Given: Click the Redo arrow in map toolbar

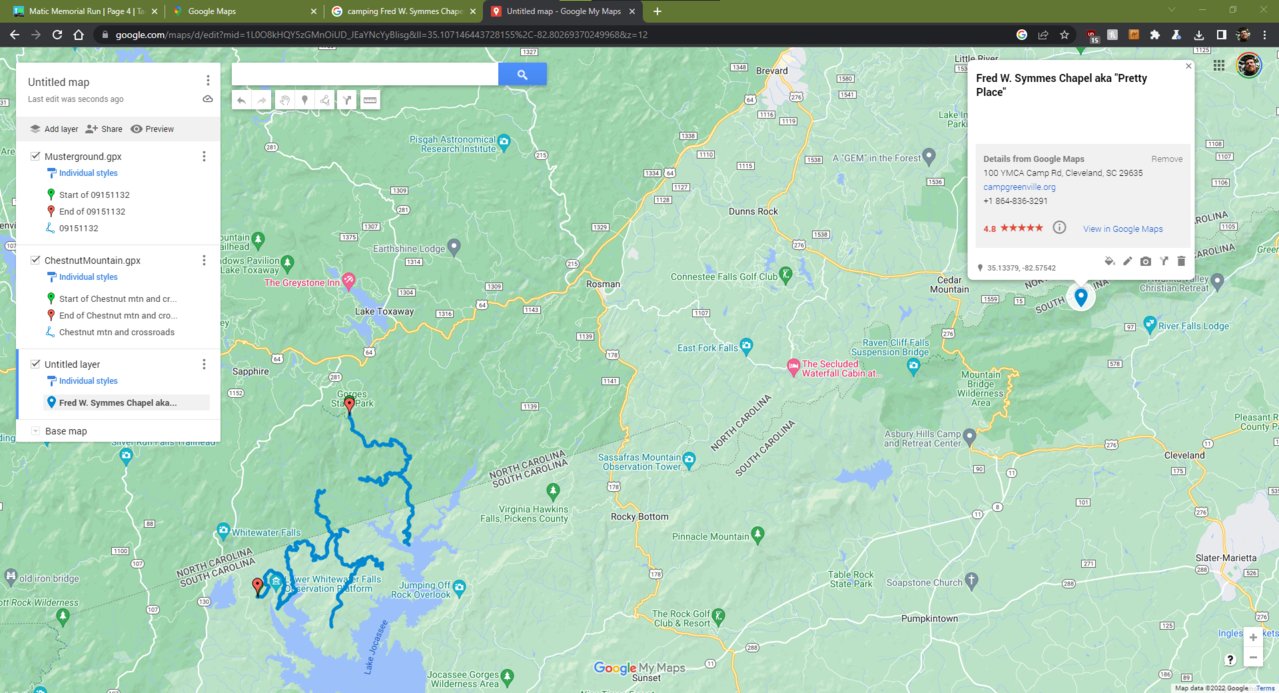Looking at the screenshot, I should [x=262, y=100].
